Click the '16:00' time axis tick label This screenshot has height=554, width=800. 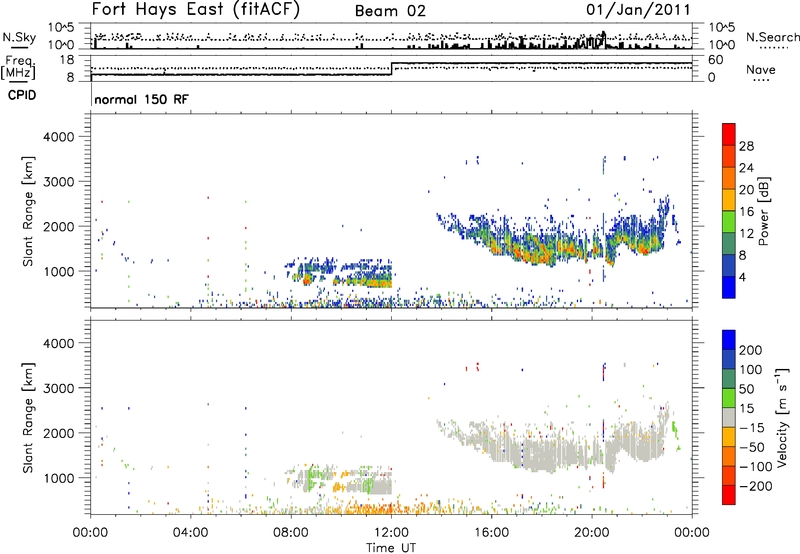click(x=491, y=533)
